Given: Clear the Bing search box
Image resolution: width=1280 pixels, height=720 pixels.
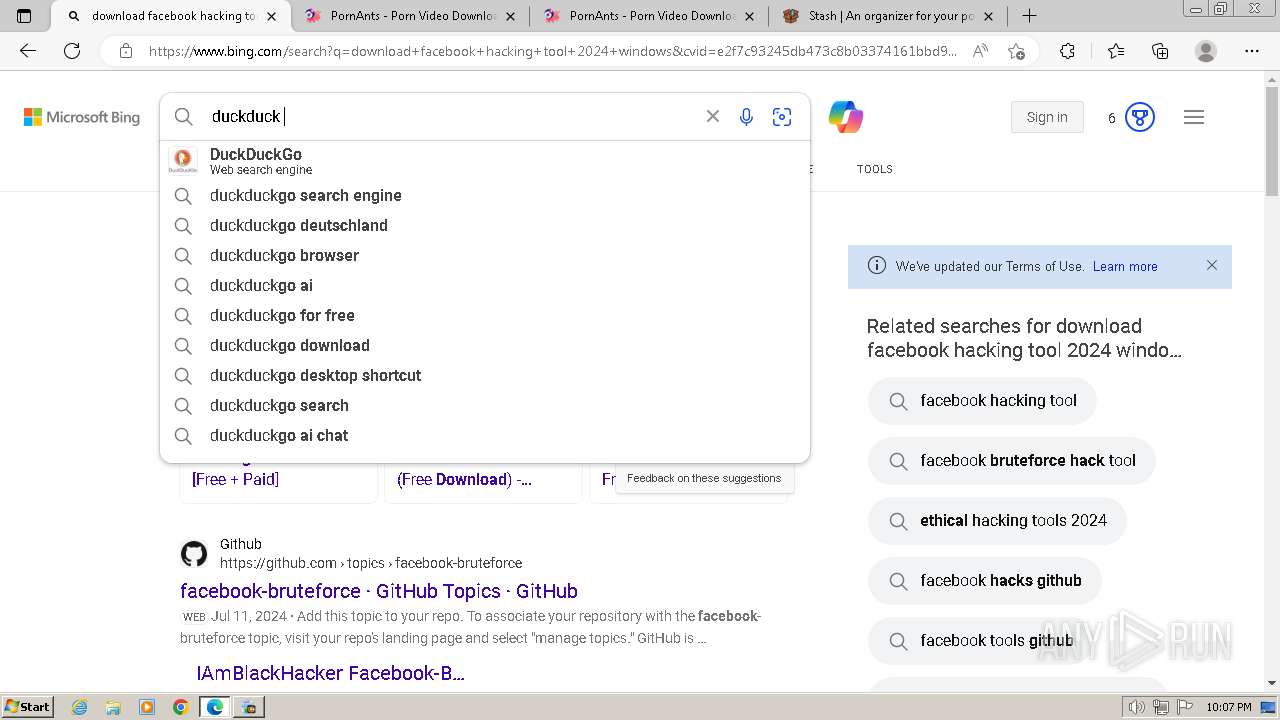Looking at the screenshot, I should click(713, 116).
